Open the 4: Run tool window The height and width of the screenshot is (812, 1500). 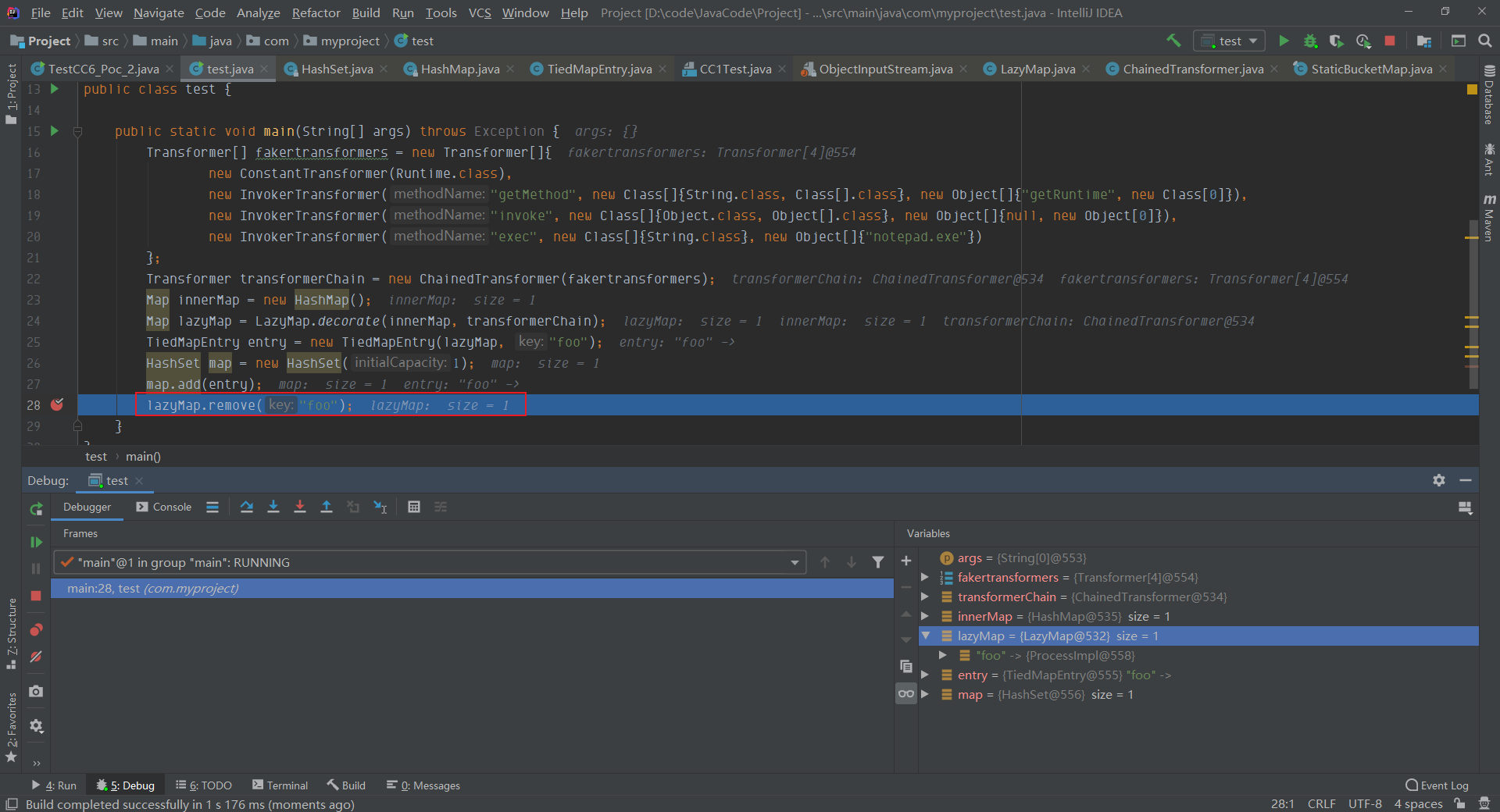pyautogui.click(x=53, y=785)
